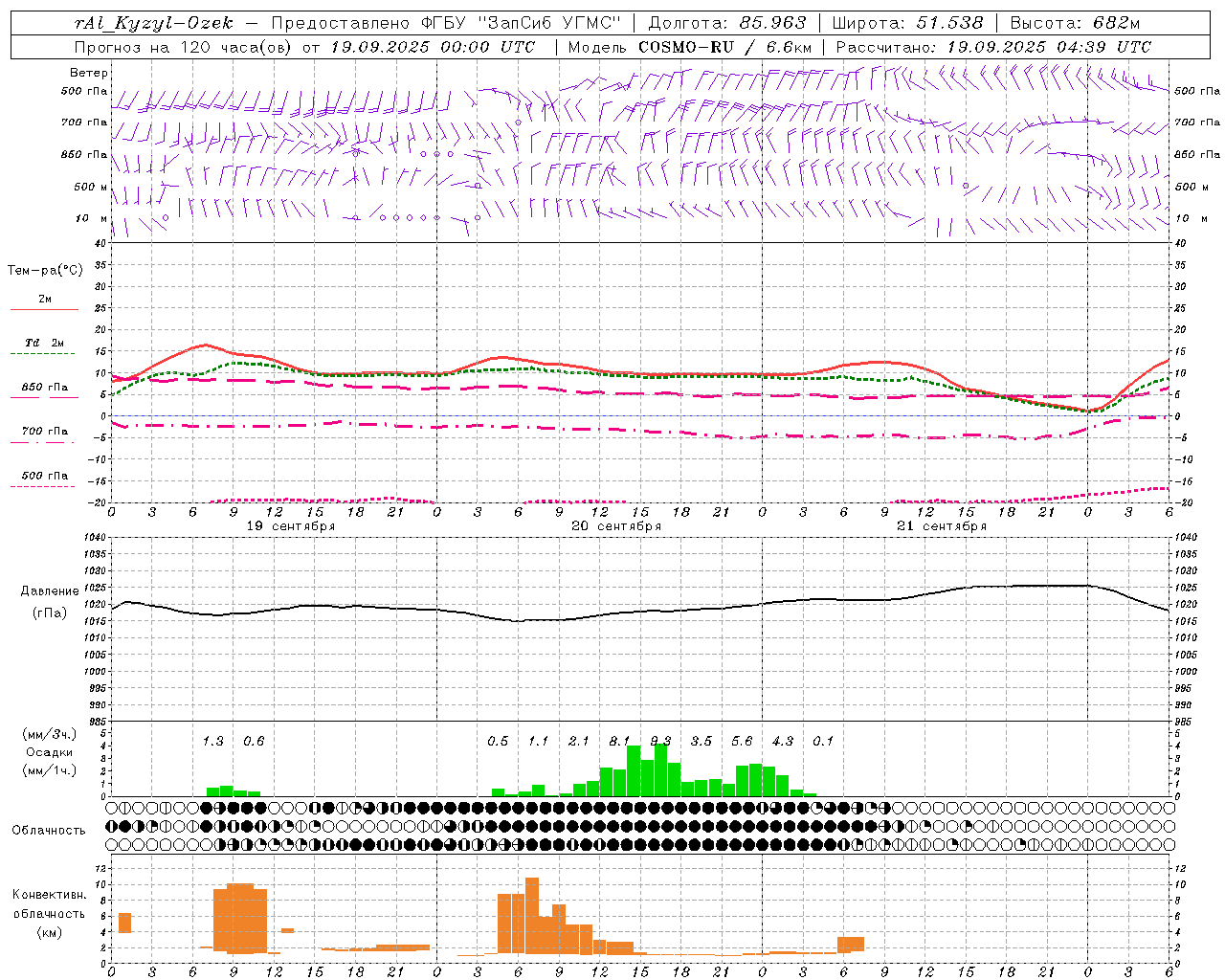Click the (мм/3ч.) precipitation unit label
Image resolution: width=1225 pixels, height=980 pixels.
coord(50,734)
